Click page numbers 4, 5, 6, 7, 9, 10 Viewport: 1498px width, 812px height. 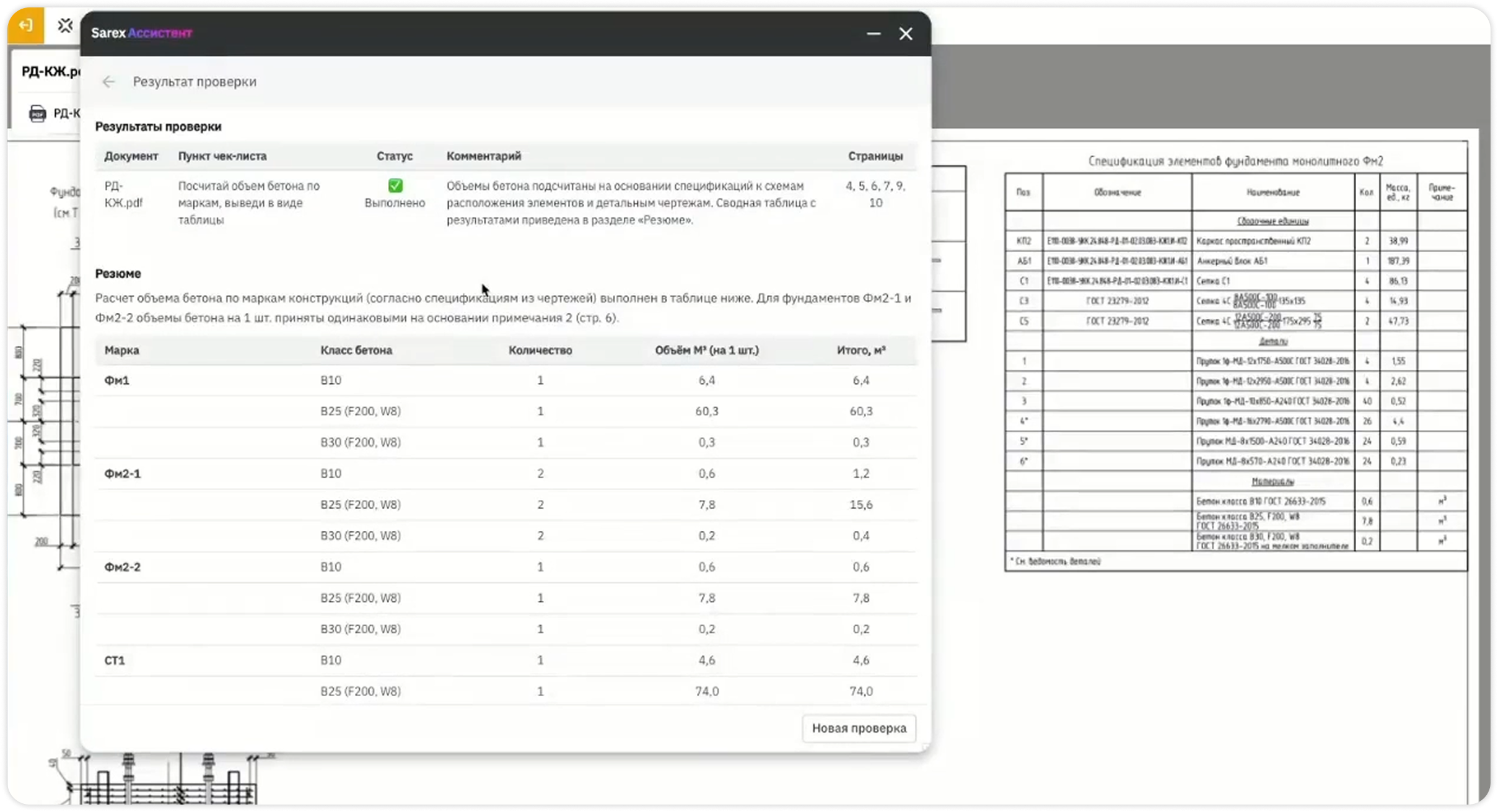(x=875, y=194)
